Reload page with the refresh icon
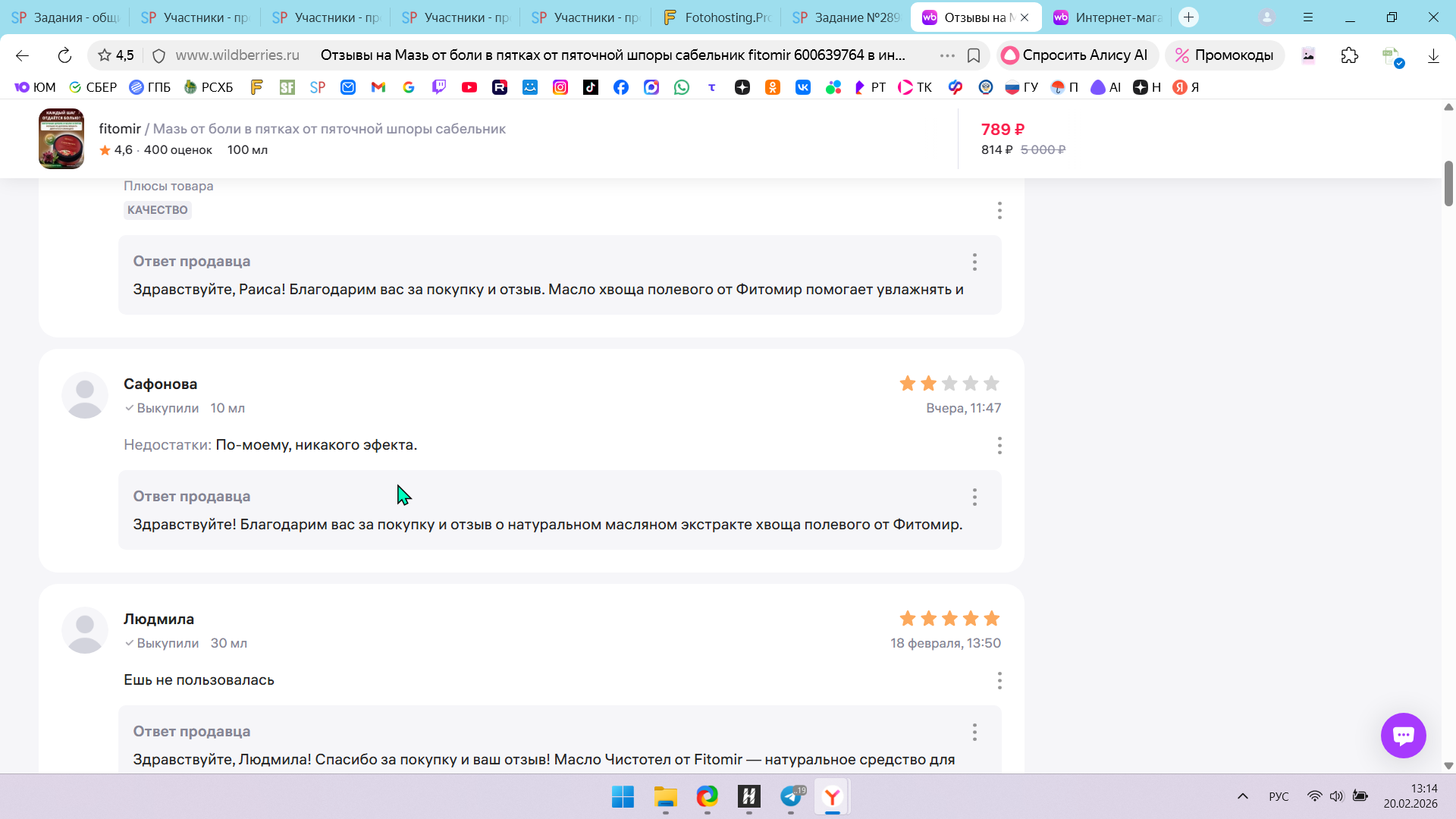 (x=64, y=55)
